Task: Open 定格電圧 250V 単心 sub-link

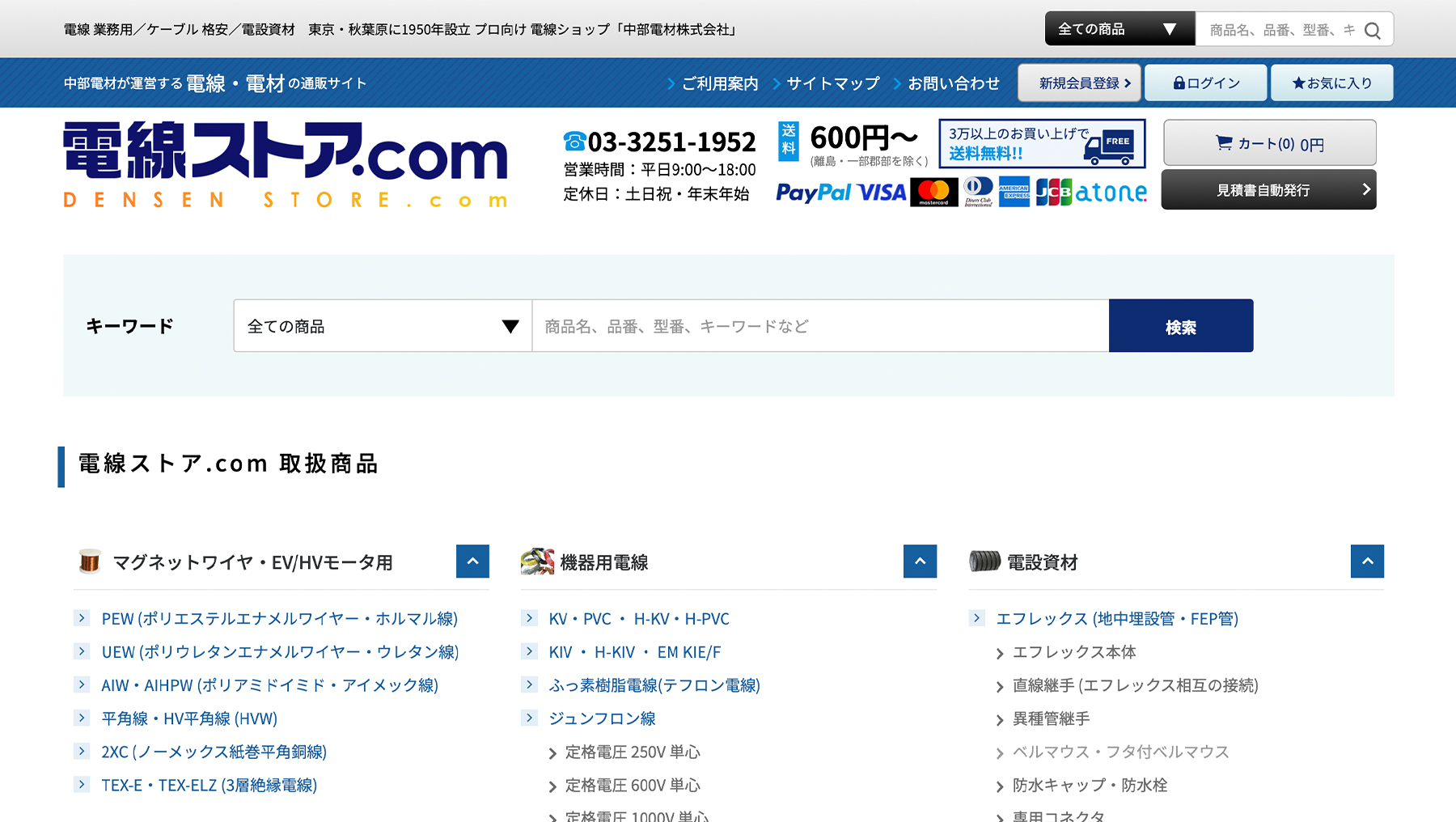Action: tap(633, 752)
